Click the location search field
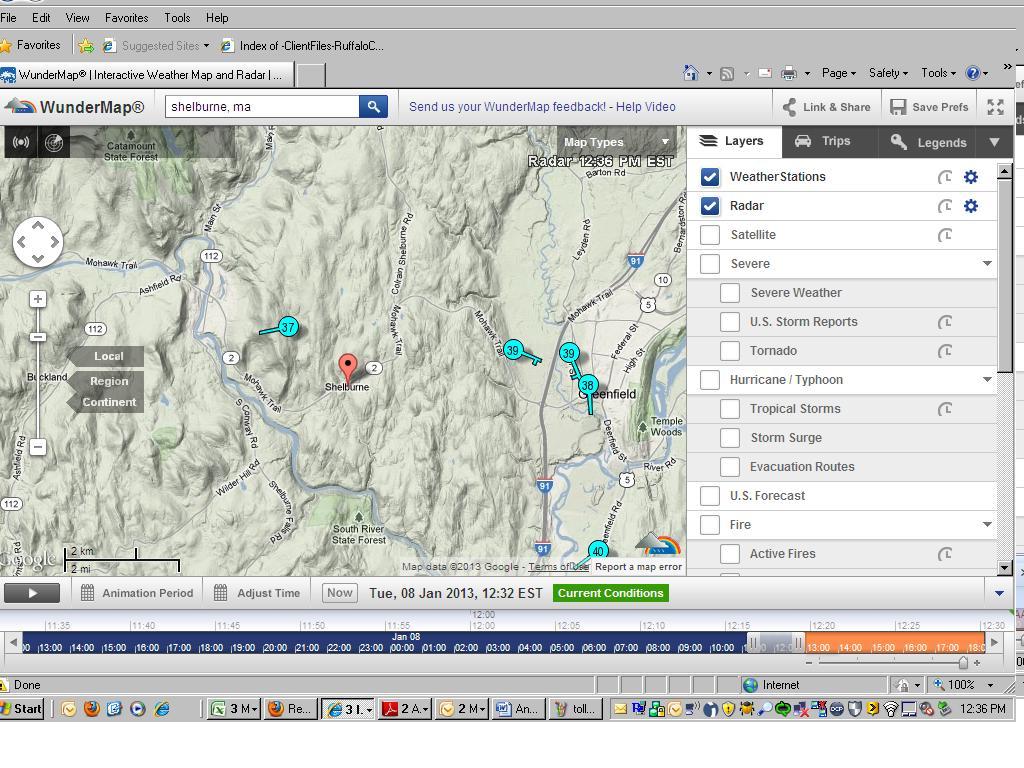This screenshot has width=1024, height=768. click(262, 106)
